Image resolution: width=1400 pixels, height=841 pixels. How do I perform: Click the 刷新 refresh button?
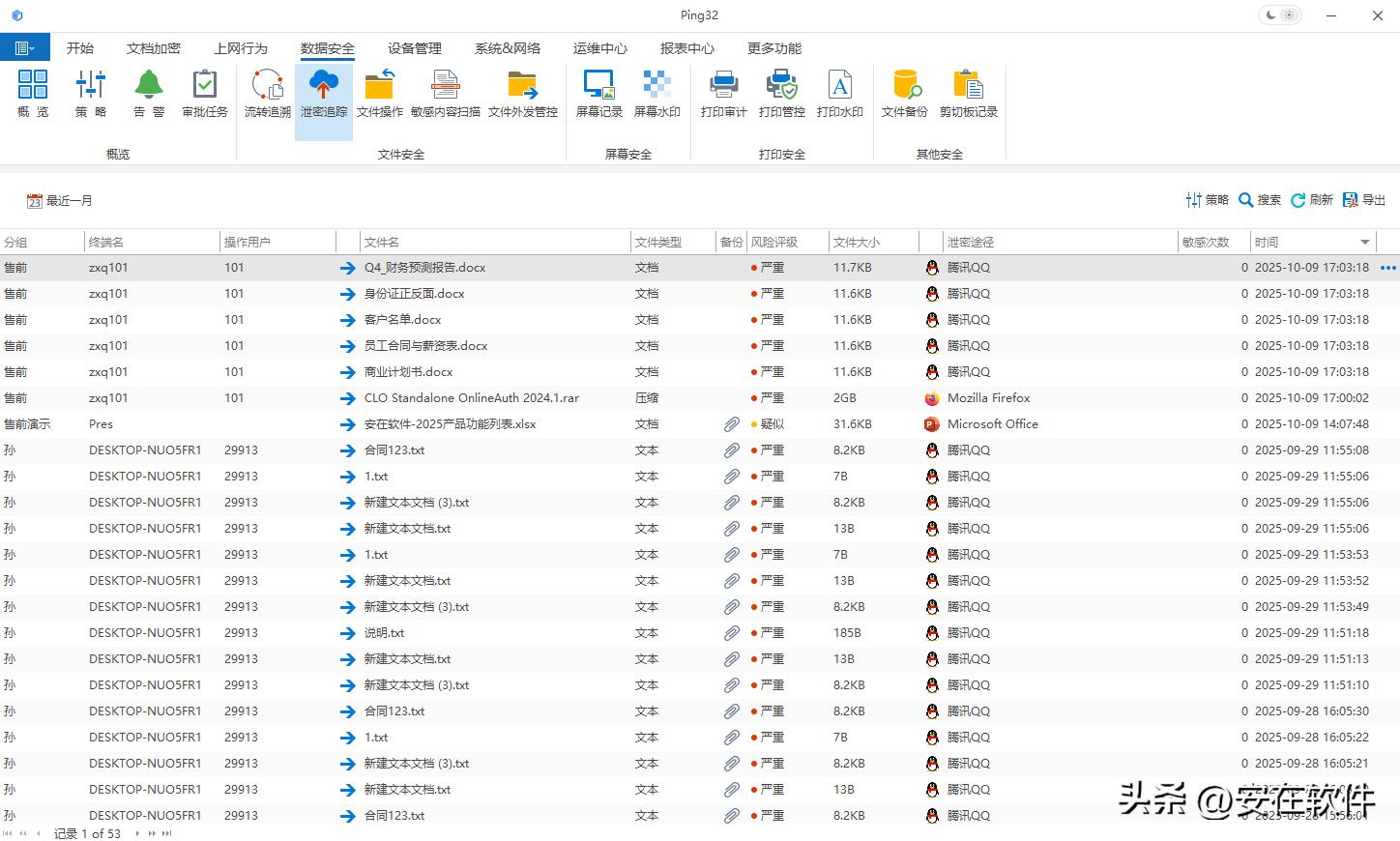click(x=1312, y=200)
